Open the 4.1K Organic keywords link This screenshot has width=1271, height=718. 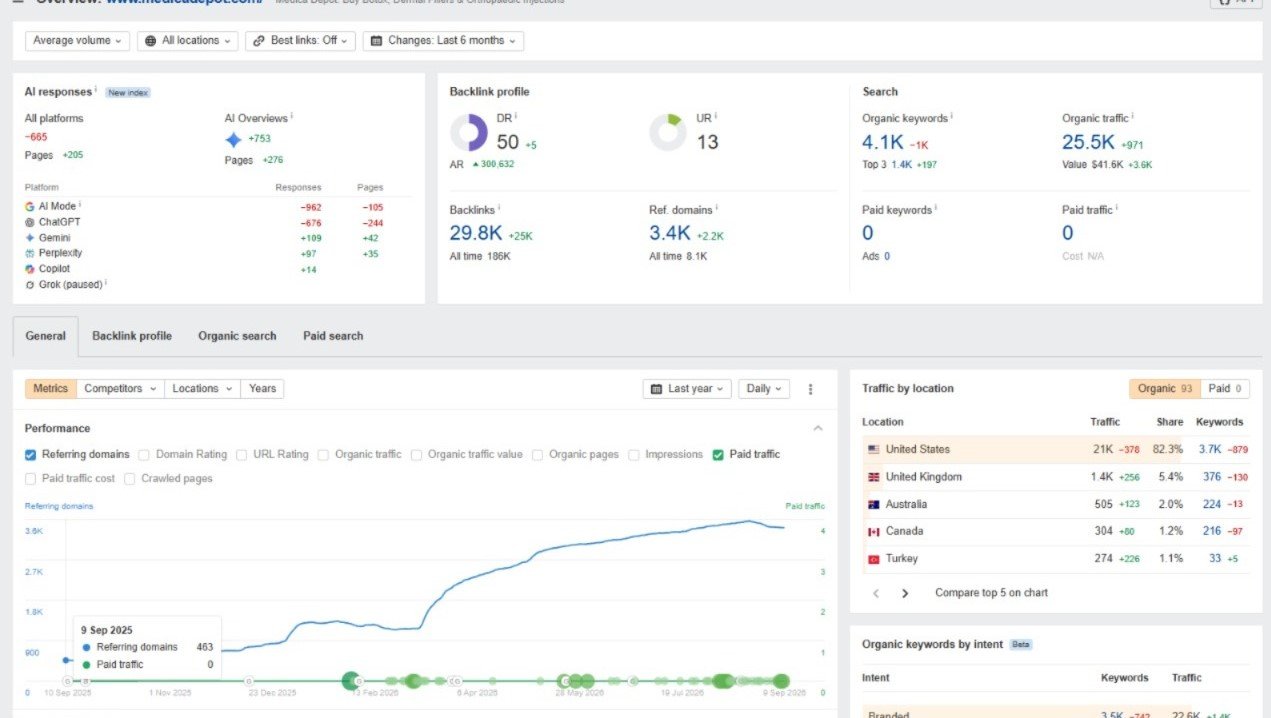click(x=883, y=142)
